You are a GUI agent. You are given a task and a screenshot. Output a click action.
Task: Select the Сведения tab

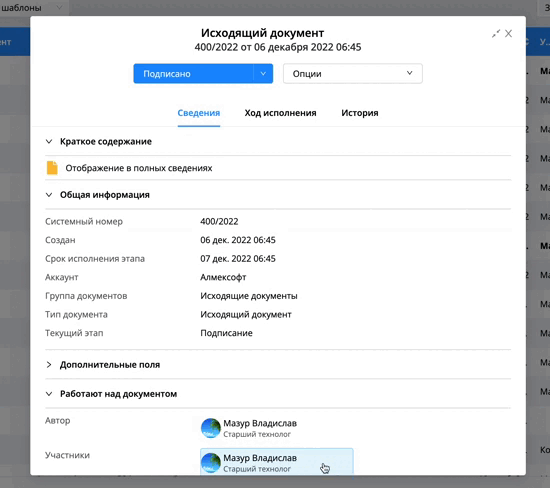(199, 113)
